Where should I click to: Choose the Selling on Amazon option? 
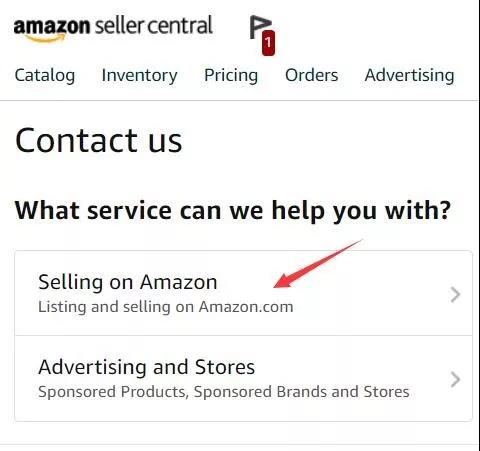[x=244, y=293]
